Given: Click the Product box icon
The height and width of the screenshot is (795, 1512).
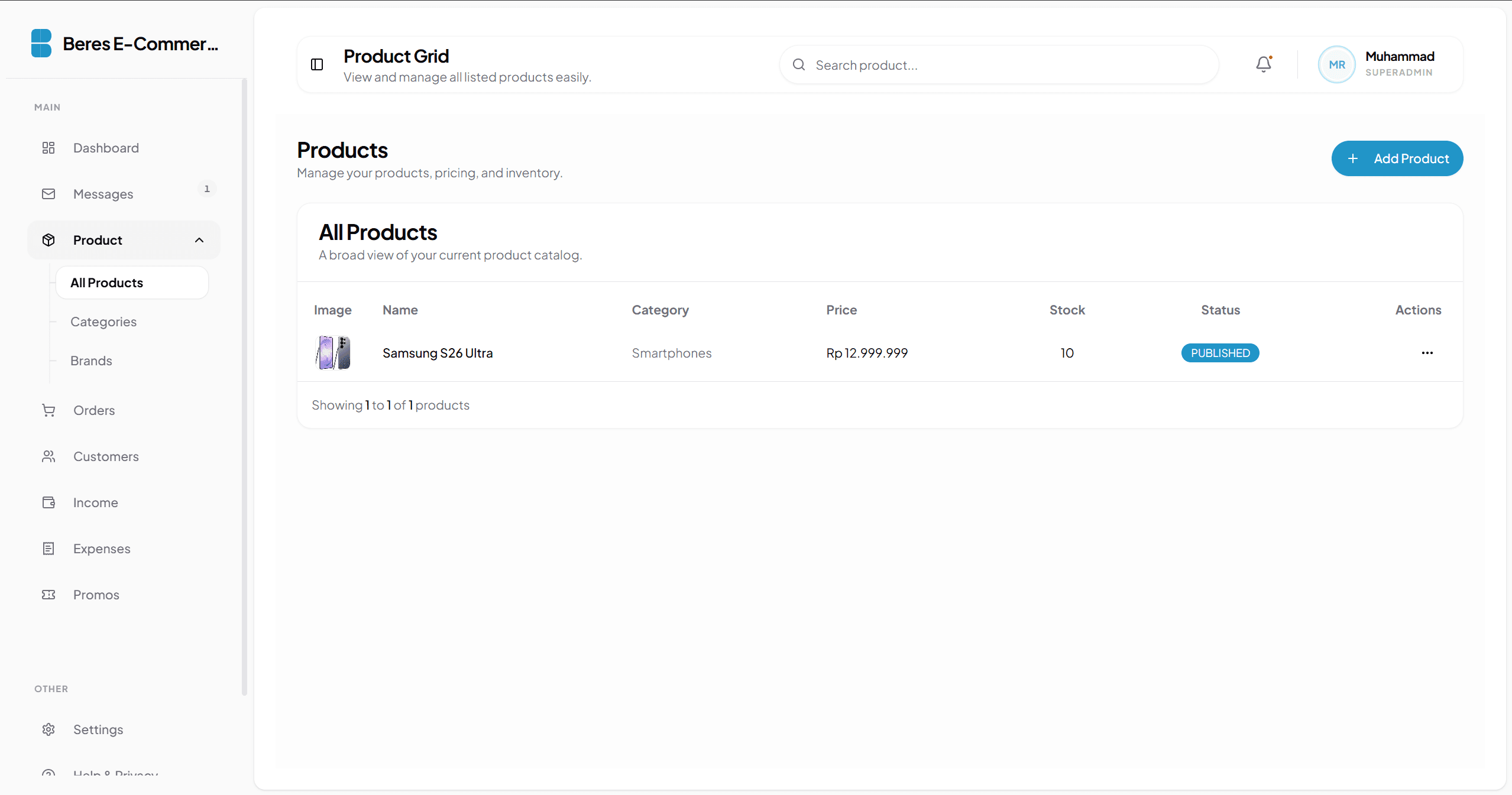Looking at the screenshot, I should coord(48,240).
